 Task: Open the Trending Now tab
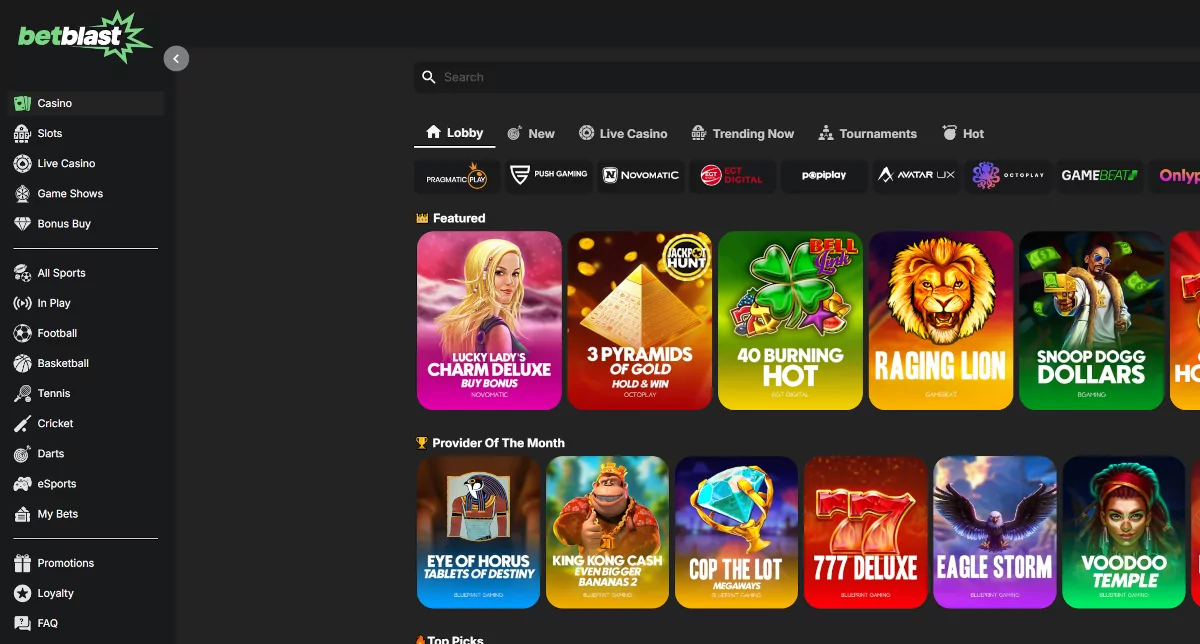743,133
